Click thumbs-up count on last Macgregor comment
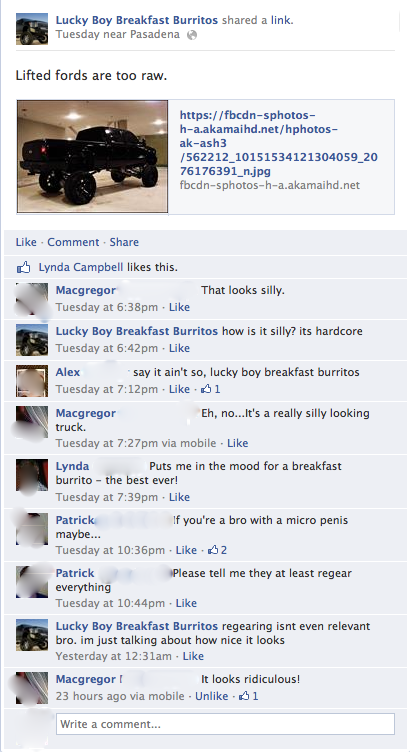This screenshot has height=752, width=410. point(248,696)
